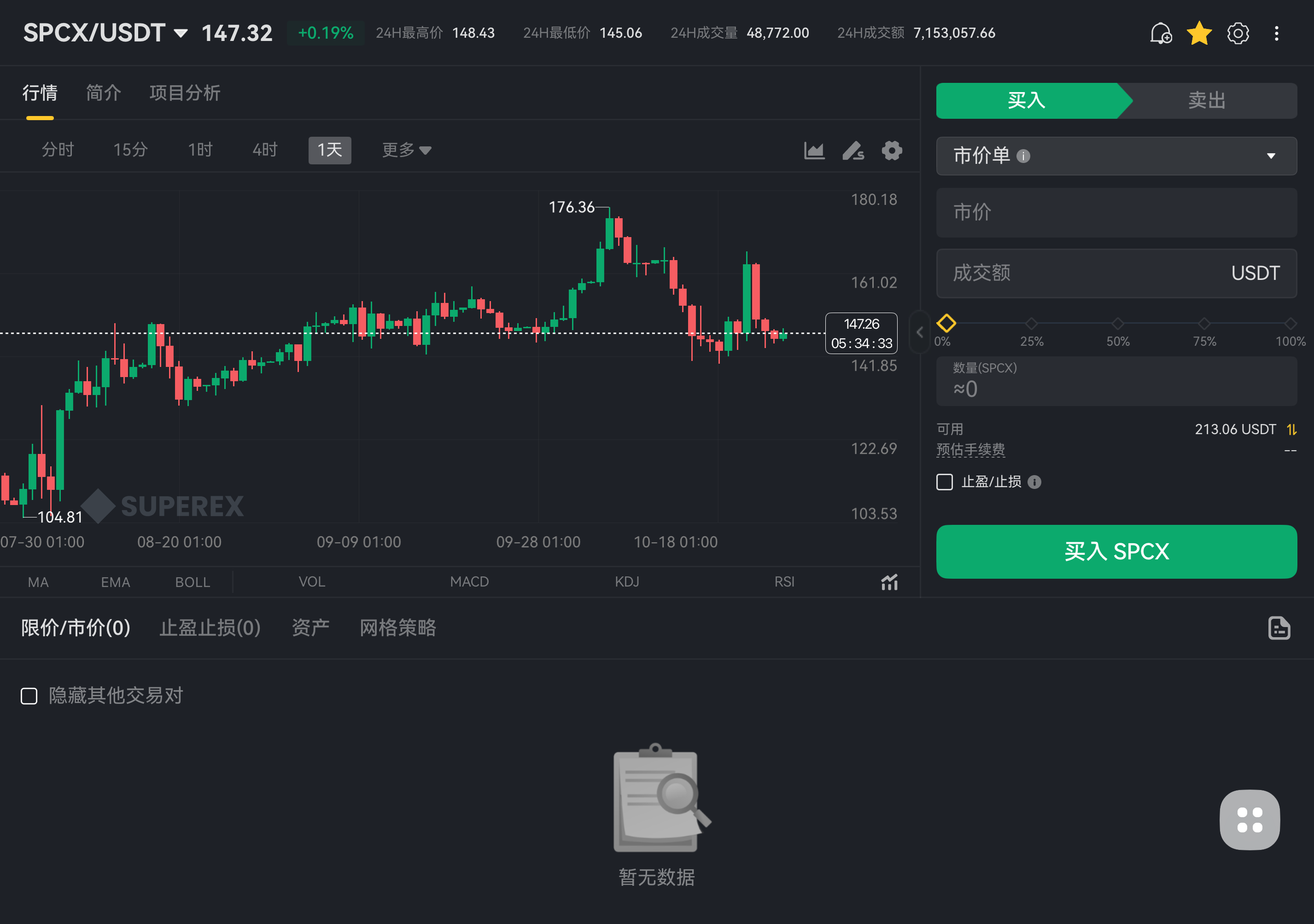Open the price alert bell icon
The image size is (1314, 924).
(x=1161, y=33)
